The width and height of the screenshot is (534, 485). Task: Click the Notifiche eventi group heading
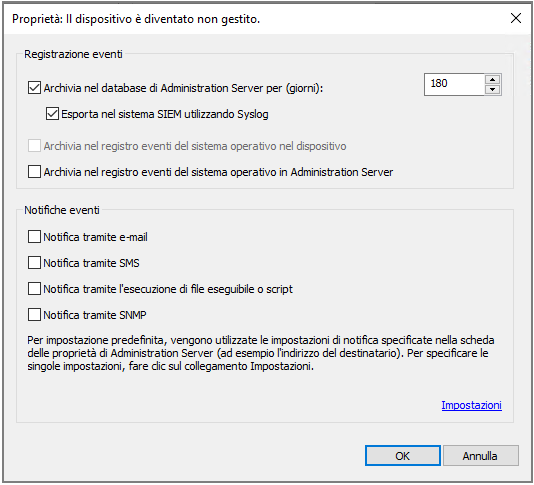(62, 210)
